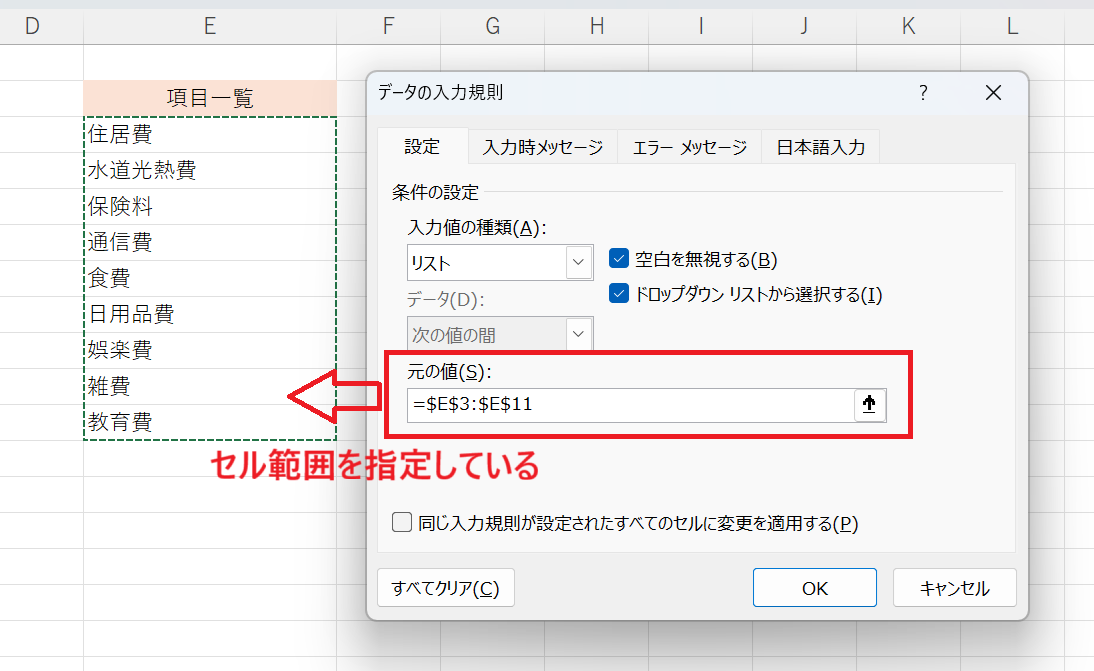Click the range selector collapse arrow icon
Screen dimensions: 1094x671
(870, 405)
